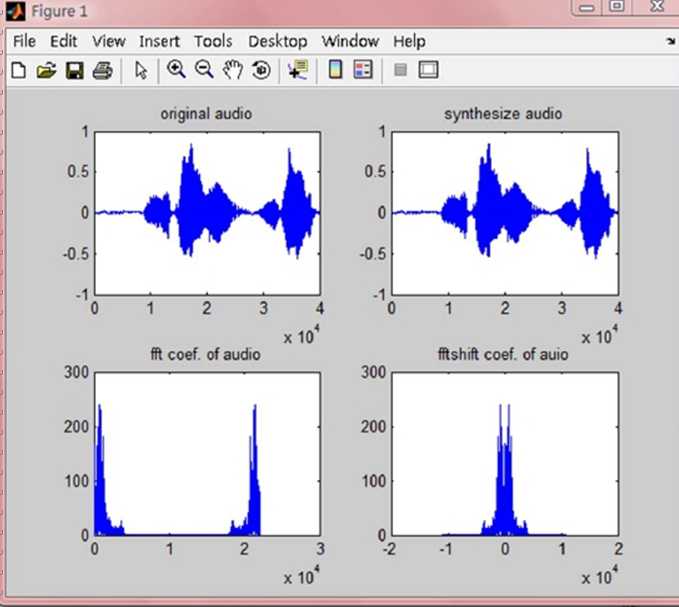Click the 'synthesize audio' plot title

click(503, 114)
